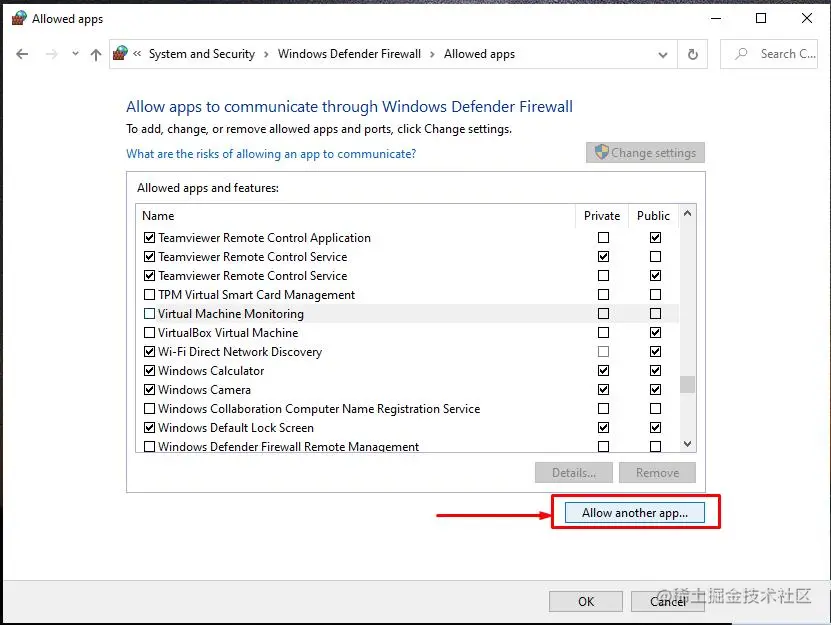
Task: Click Allow another app... button
Action: tap(634, 513)
